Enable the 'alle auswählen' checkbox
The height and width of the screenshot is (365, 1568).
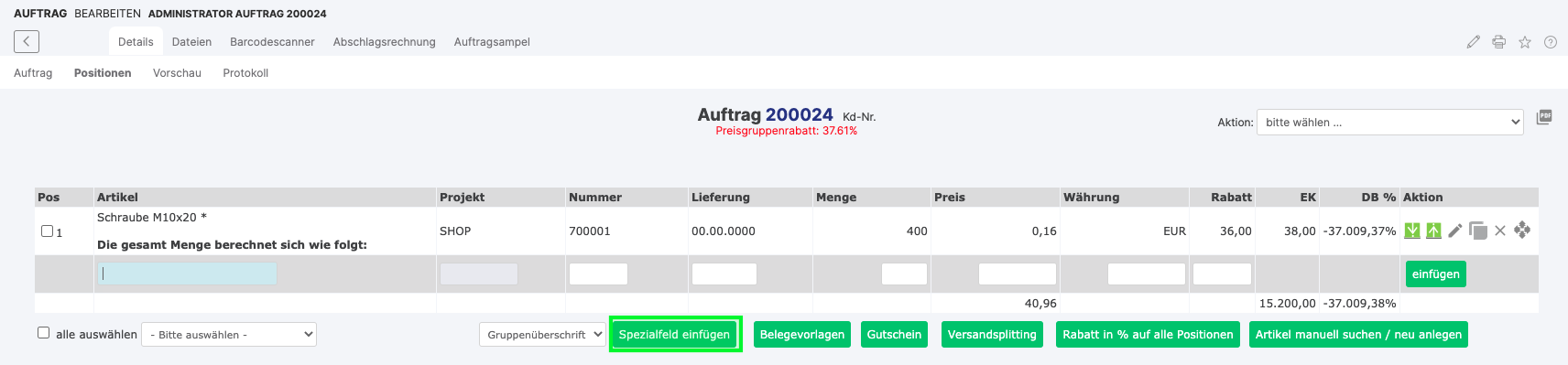[43, 333]
